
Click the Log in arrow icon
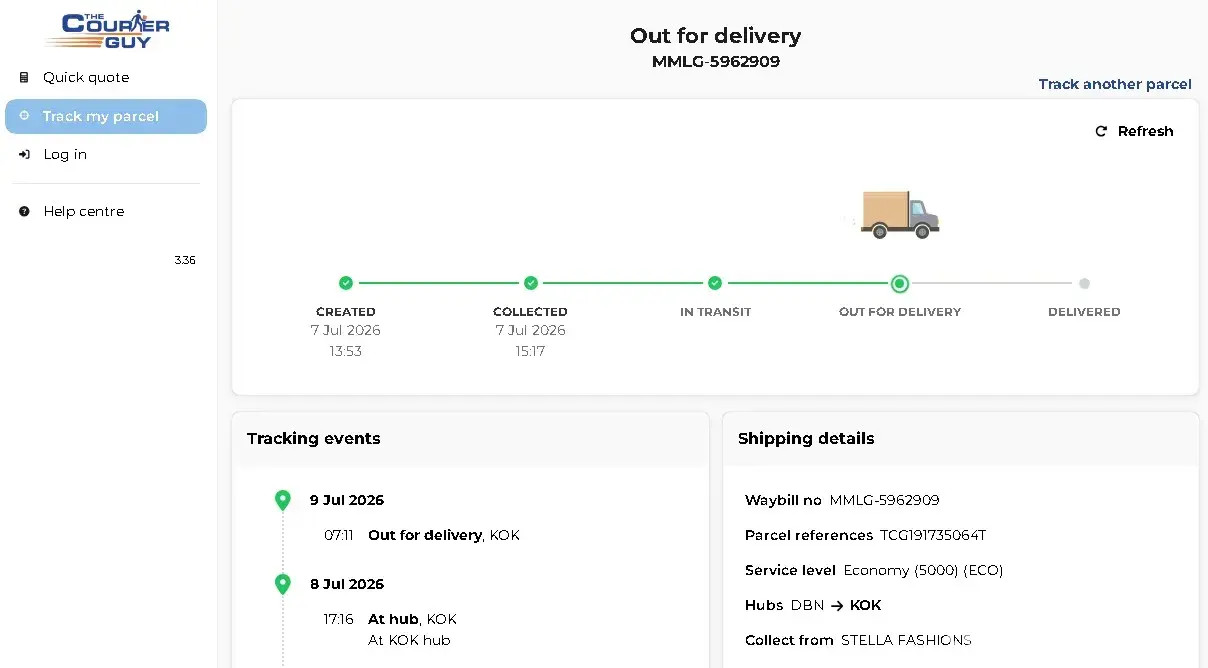[24, 154]
